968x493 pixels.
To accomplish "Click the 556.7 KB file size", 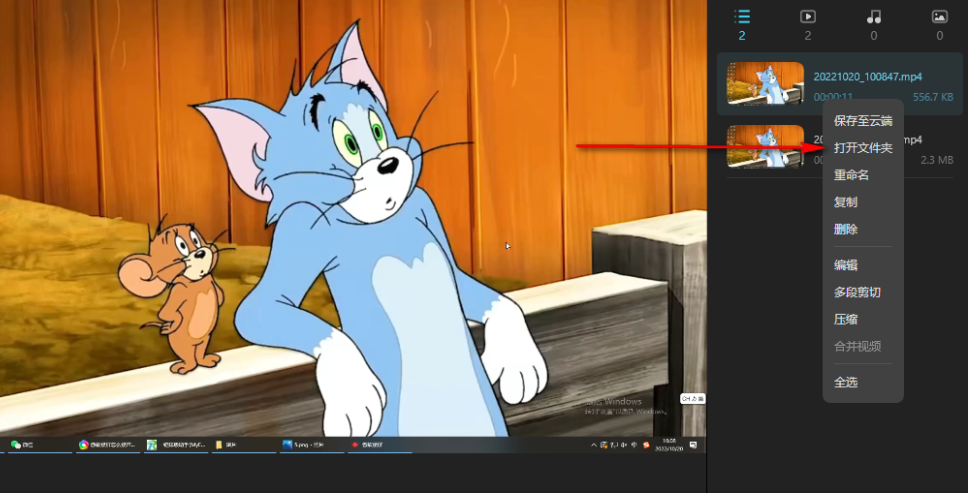I will tap(933, 97).
